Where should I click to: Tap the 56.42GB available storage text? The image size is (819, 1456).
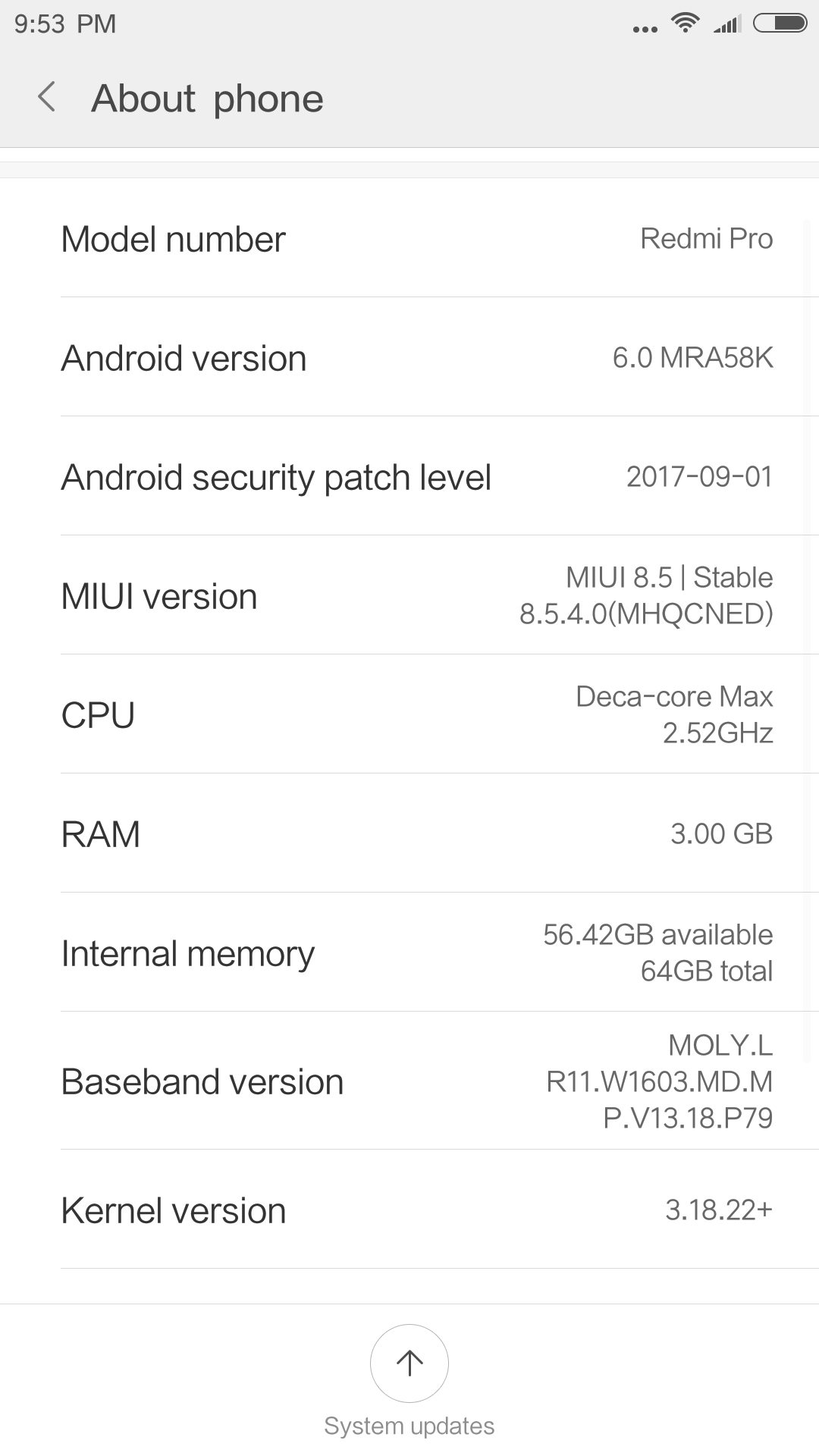pyautogui.click(x=657, y=935)
